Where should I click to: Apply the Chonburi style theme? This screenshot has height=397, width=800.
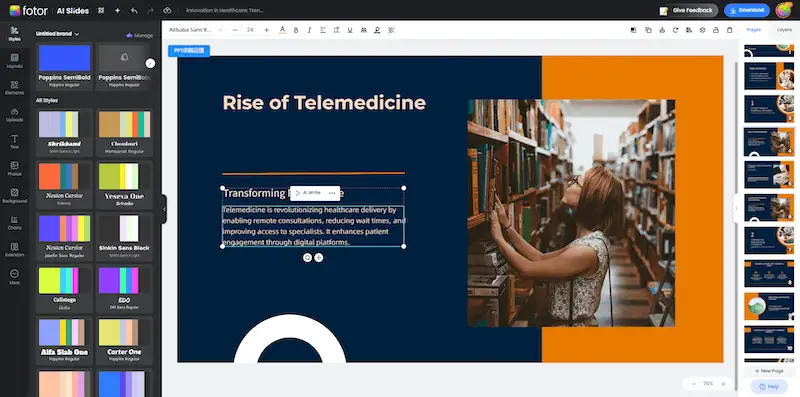(x=124, y=132)
